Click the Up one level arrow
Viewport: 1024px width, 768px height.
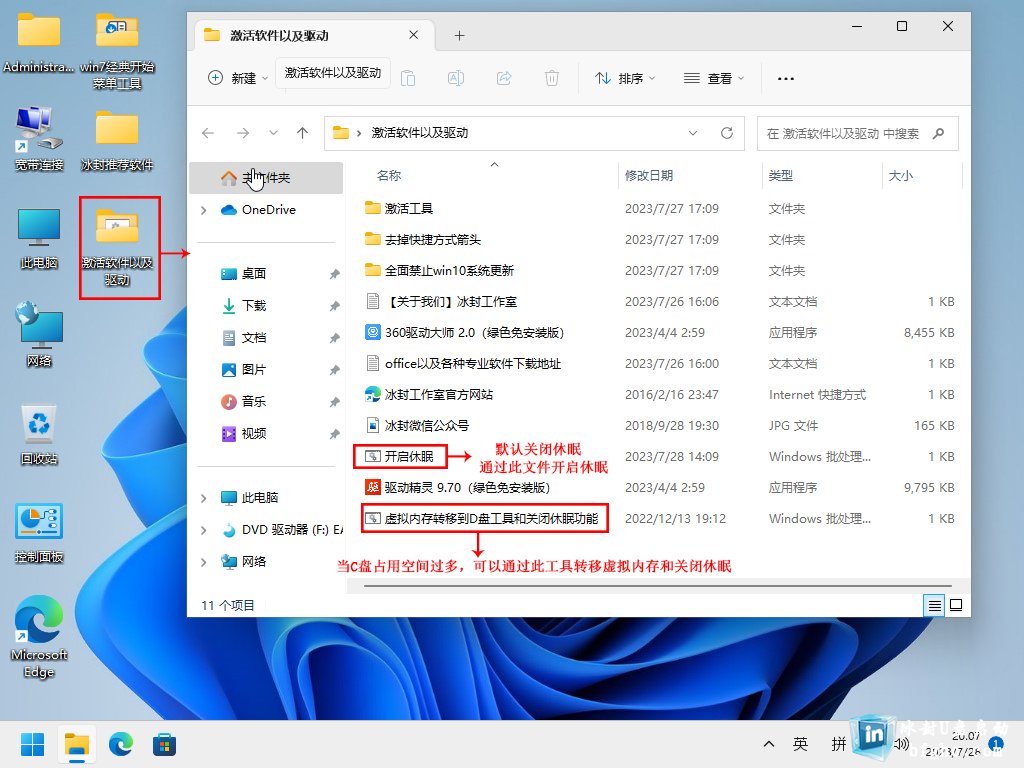coord(302,133)
